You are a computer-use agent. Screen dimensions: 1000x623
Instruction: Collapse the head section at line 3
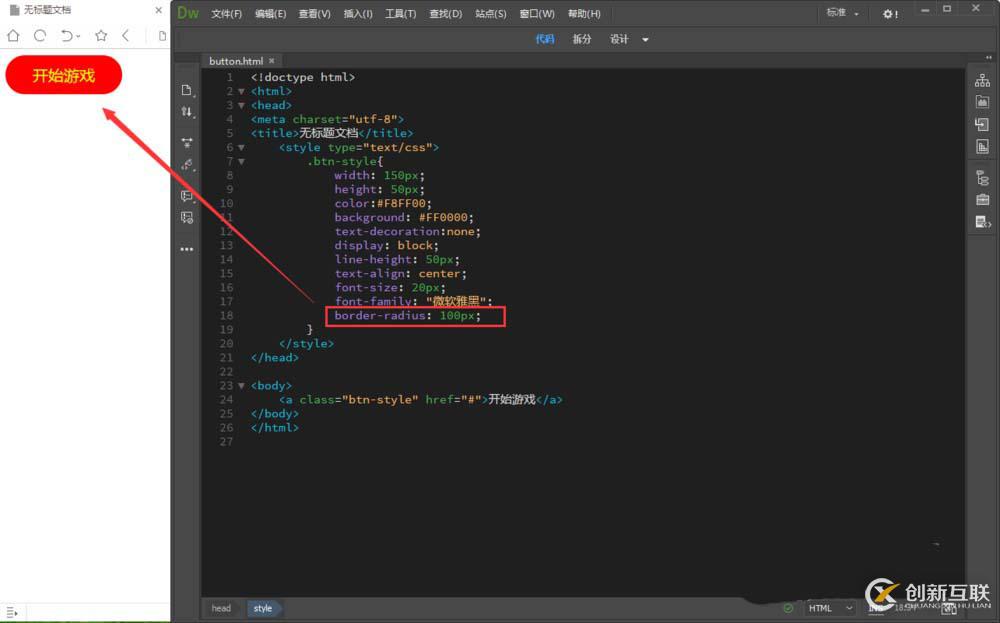coord(241,104)
